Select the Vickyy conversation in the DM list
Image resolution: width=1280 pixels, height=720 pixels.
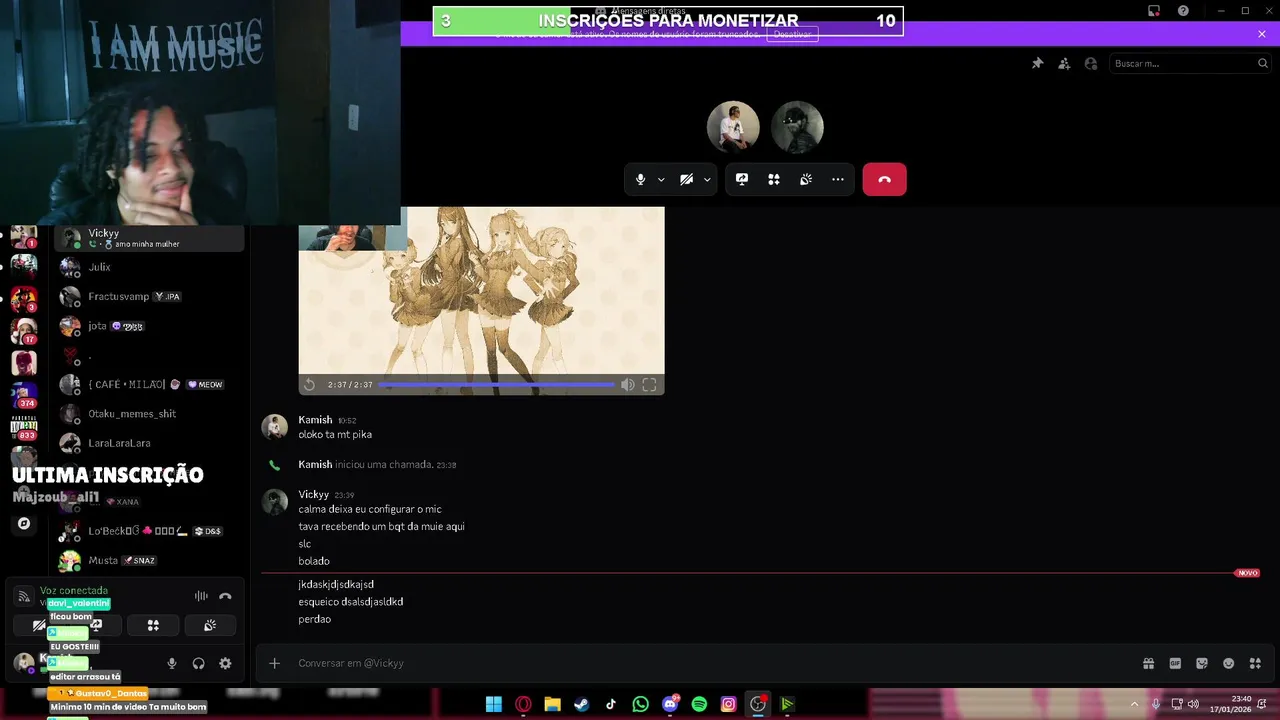(x=149, y=238)
